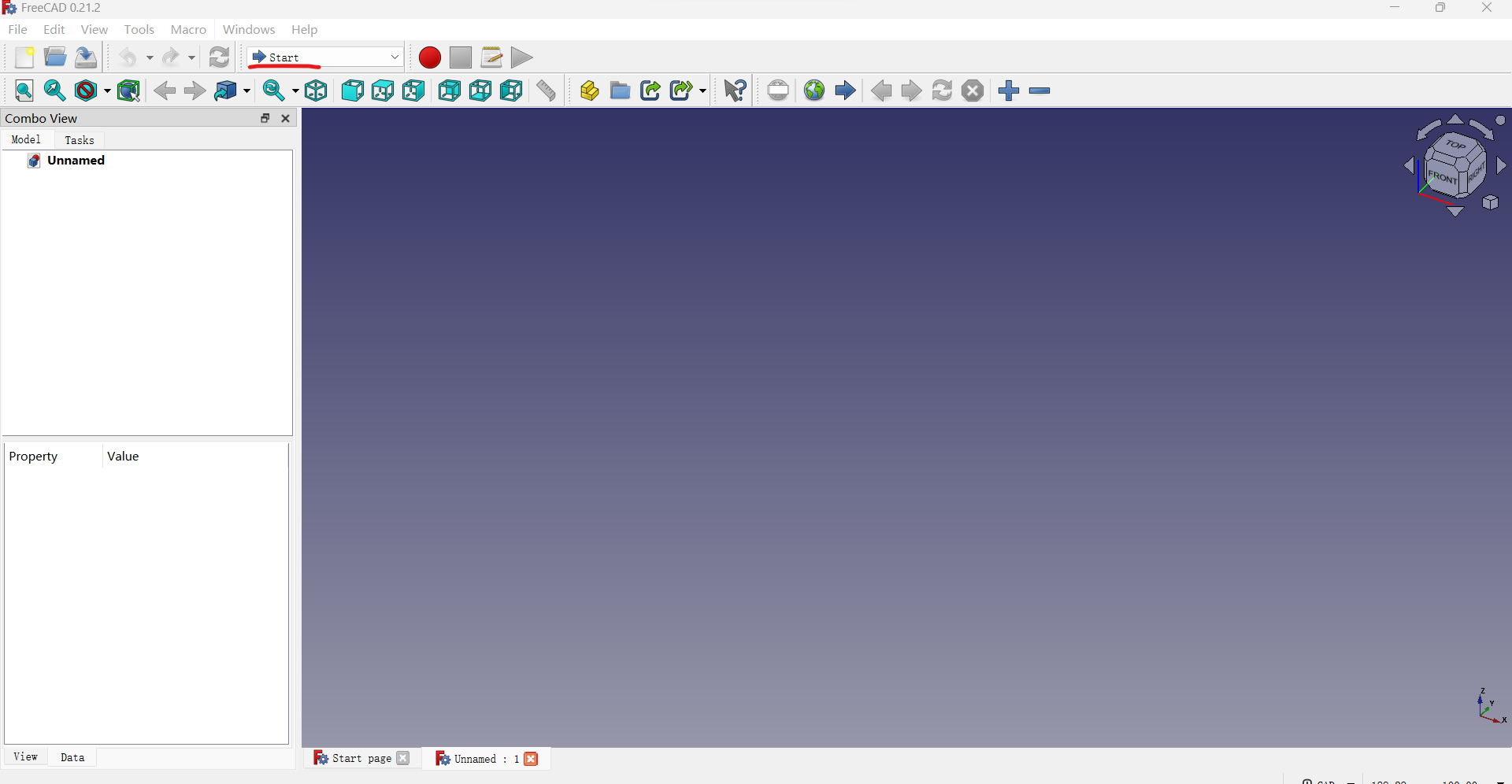
Task: Set the Left view cube icon
Action: [x=512, y=91]
